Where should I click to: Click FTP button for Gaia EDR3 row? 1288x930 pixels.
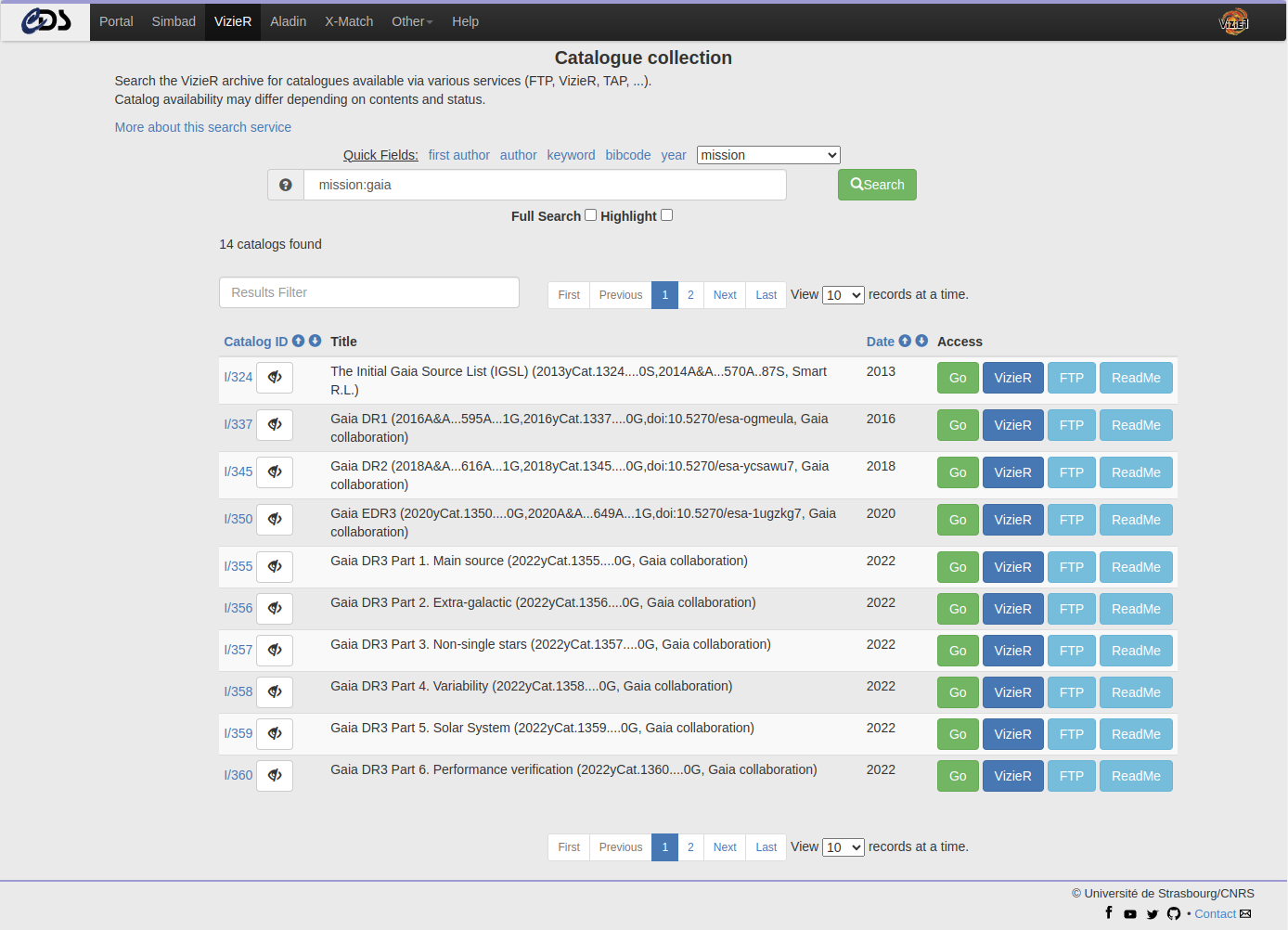click(1072, 520)
